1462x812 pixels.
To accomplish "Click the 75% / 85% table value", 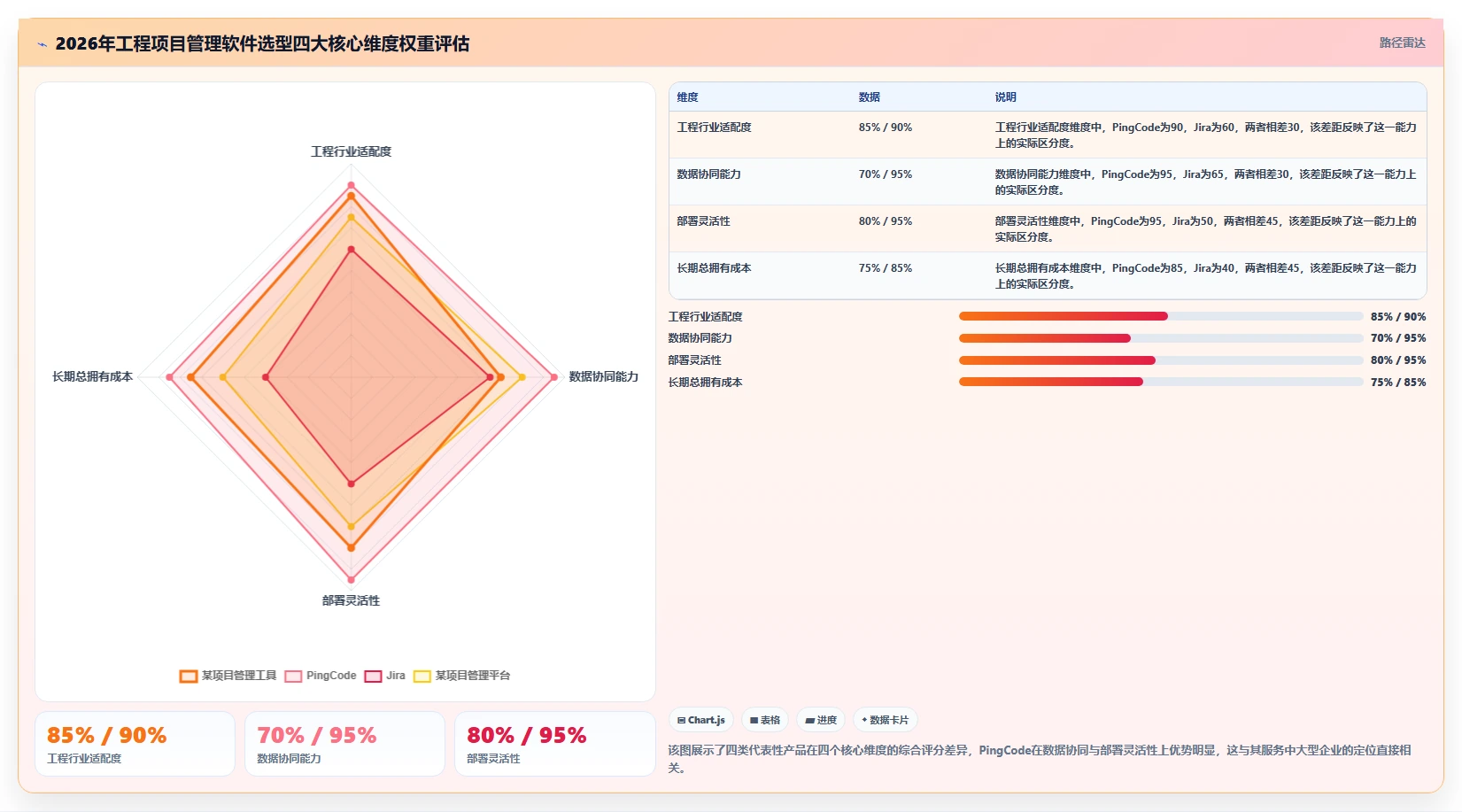I will click(885, 268).
